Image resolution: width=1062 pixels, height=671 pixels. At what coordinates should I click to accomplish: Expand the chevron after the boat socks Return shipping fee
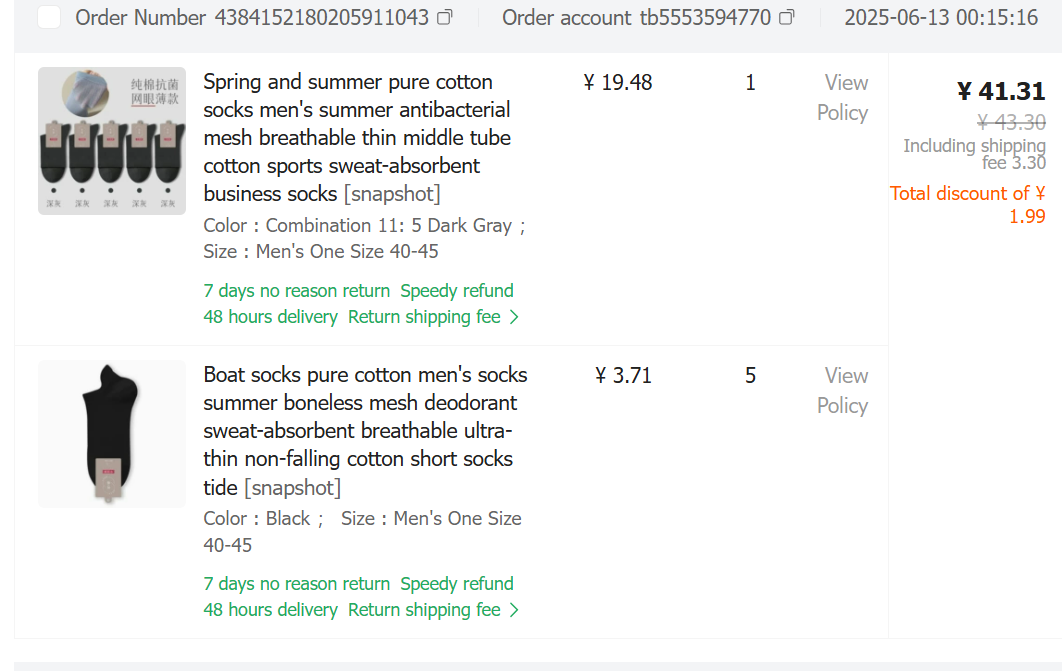pos(514,610)
